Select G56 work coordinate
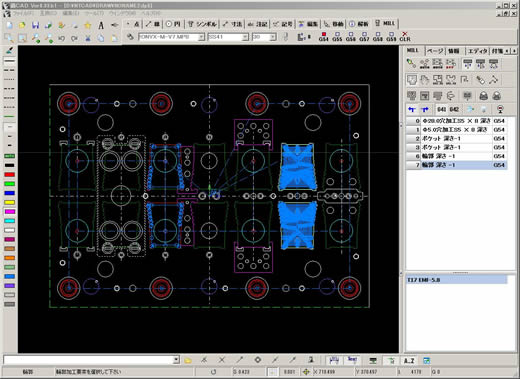The width and height of the screenshot is (520, 379). tap(351, 37)
